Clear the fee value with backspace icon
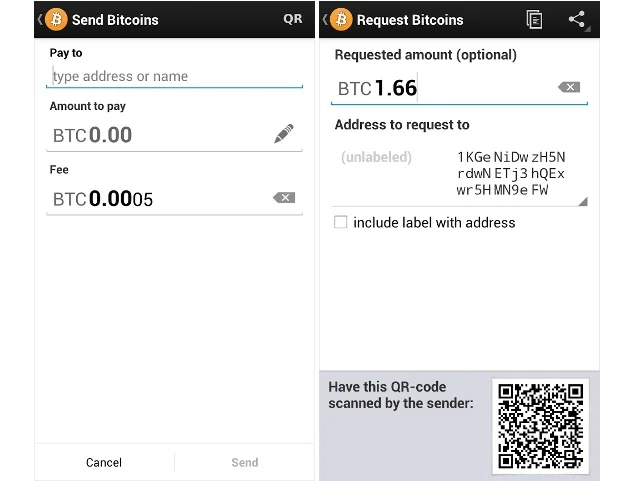This screenshot has height=481, width=632. pyautogui.click(x=284, y=198)
